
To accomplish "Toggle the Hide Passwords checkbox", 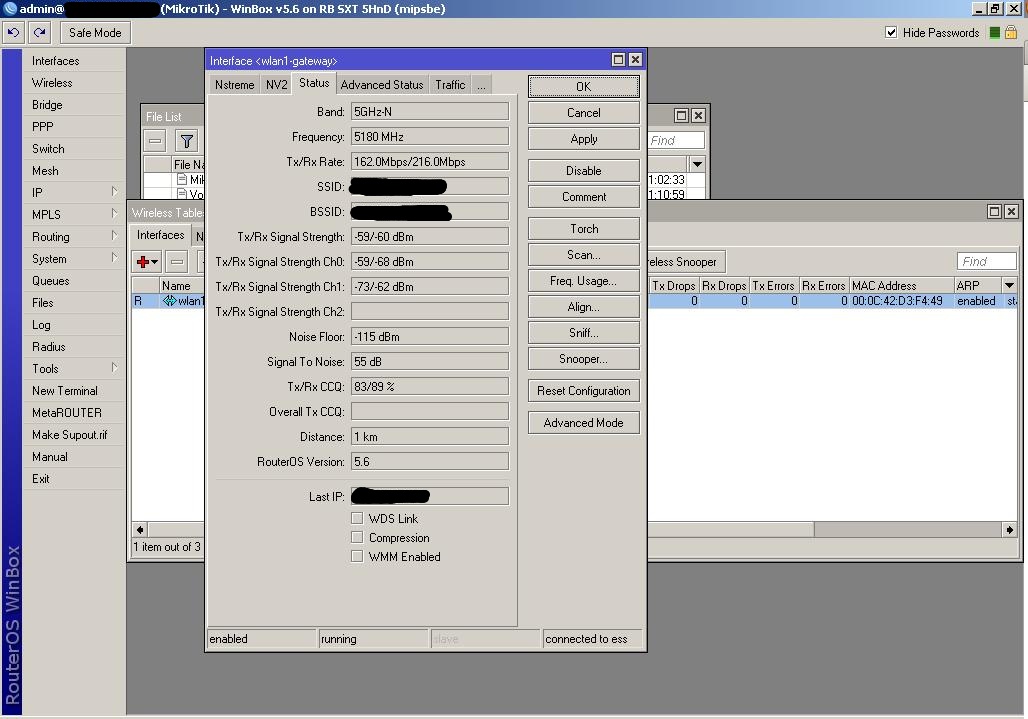I will pyautogui.click(x=891, y=32).
